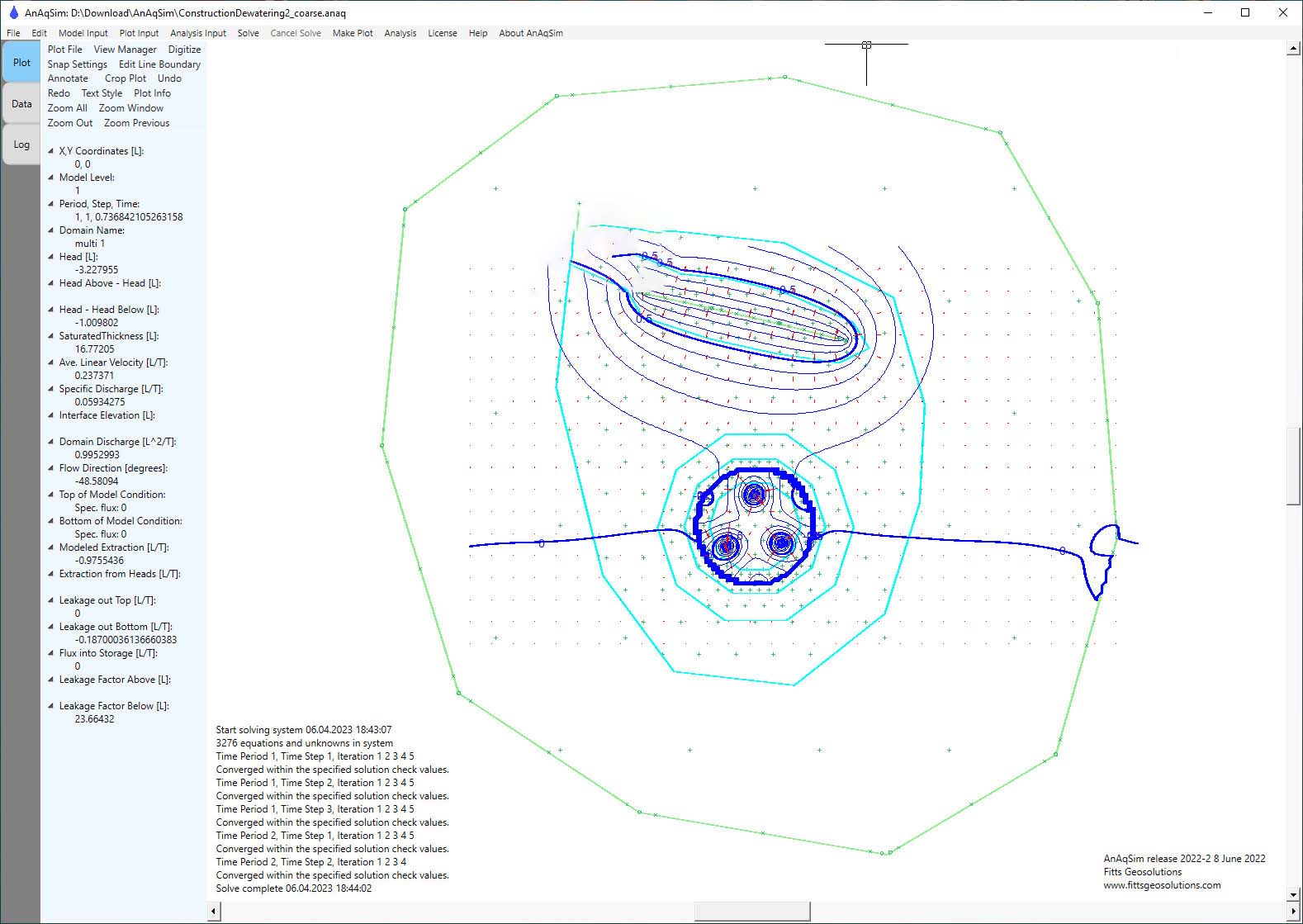Collapse the Flow Direction section arrow

pos(51,468)
